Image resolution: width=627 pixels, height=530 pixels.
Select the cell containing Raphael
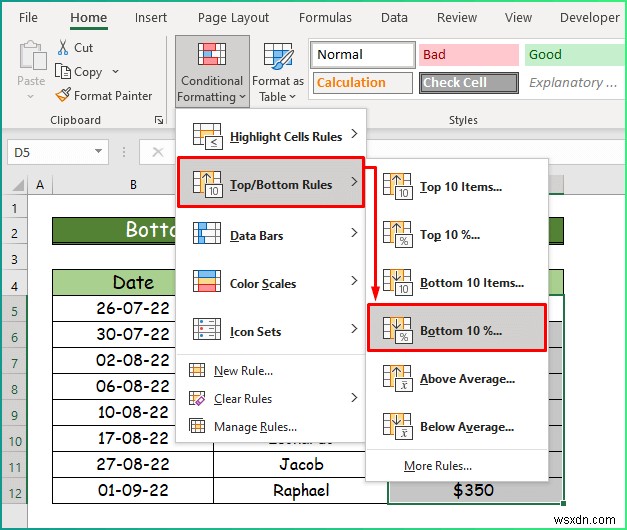[x=301, y=490]
